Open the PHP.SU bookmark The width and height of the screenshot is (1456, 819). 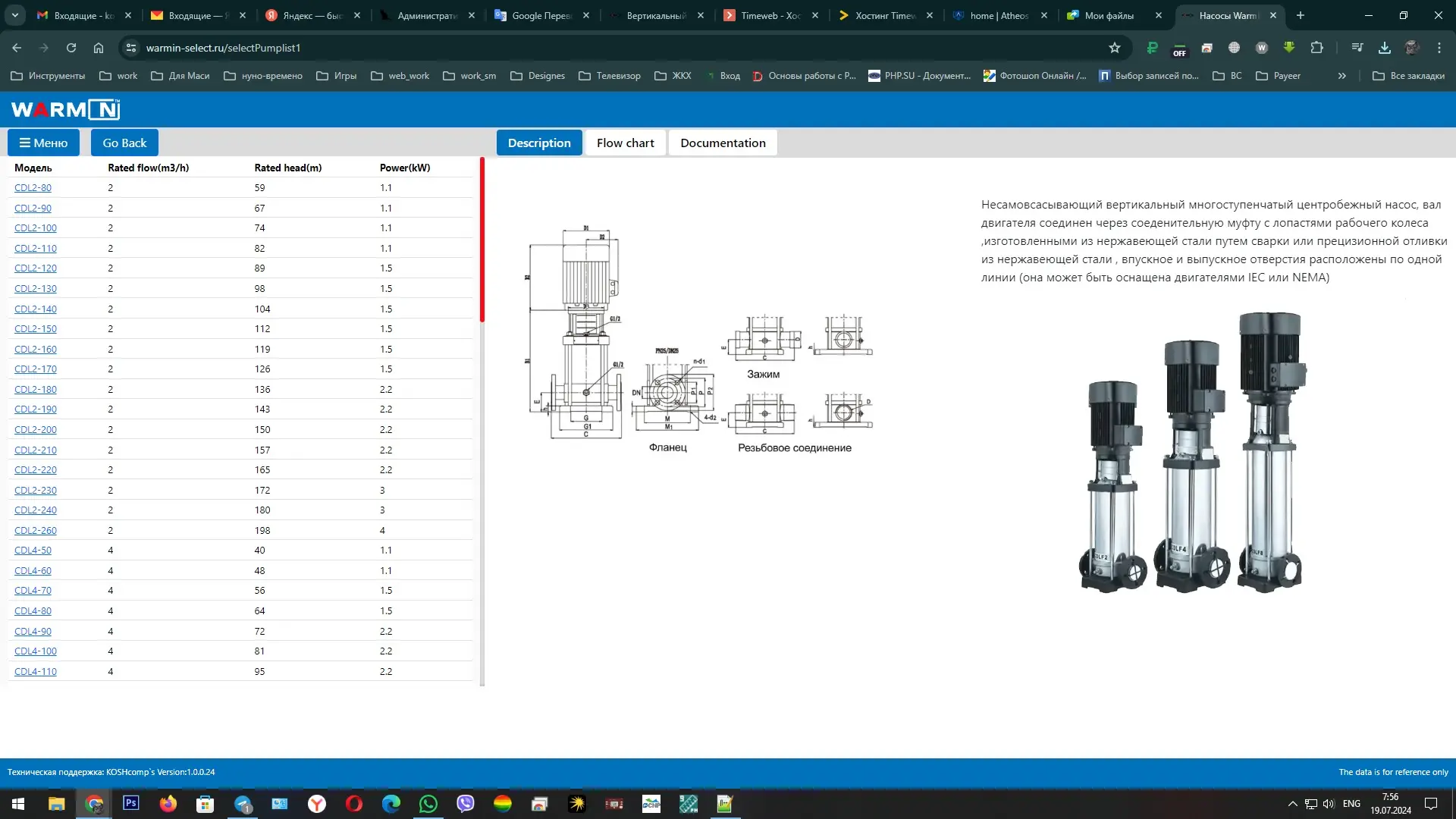click(920, 76)
